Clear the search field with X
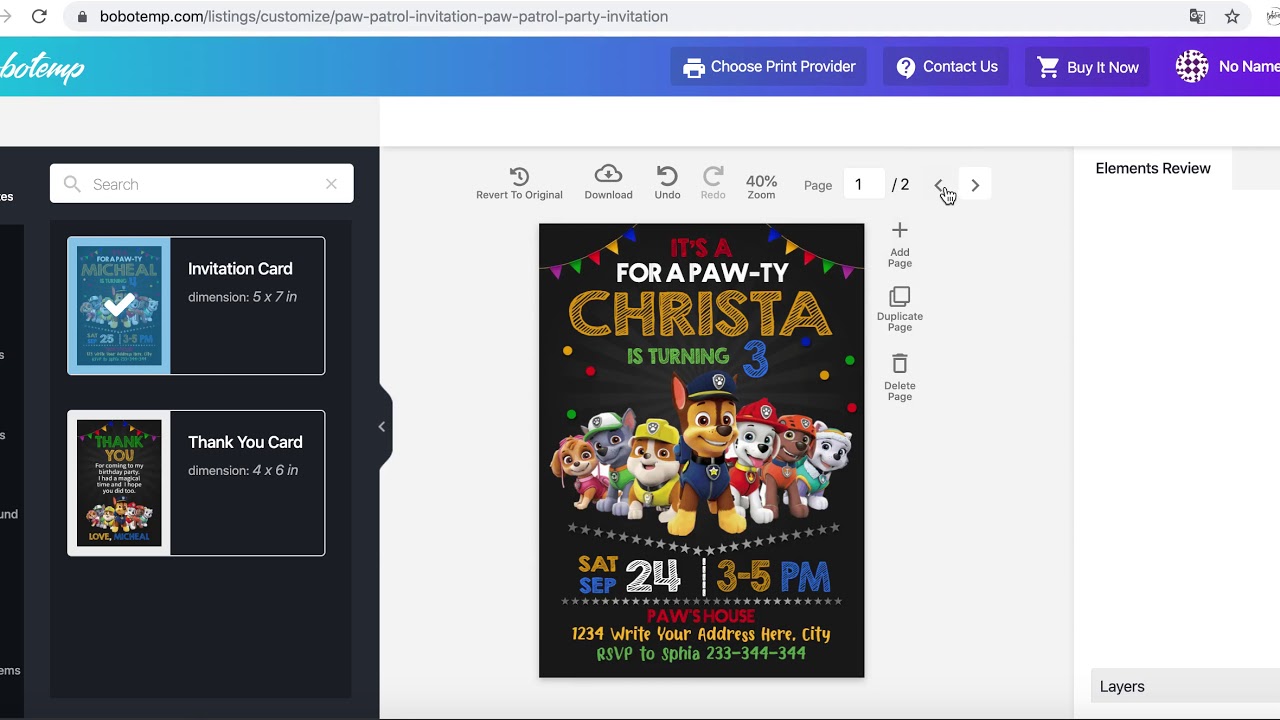The width and height of the screenshot is (1280, 720). point(331,184)
